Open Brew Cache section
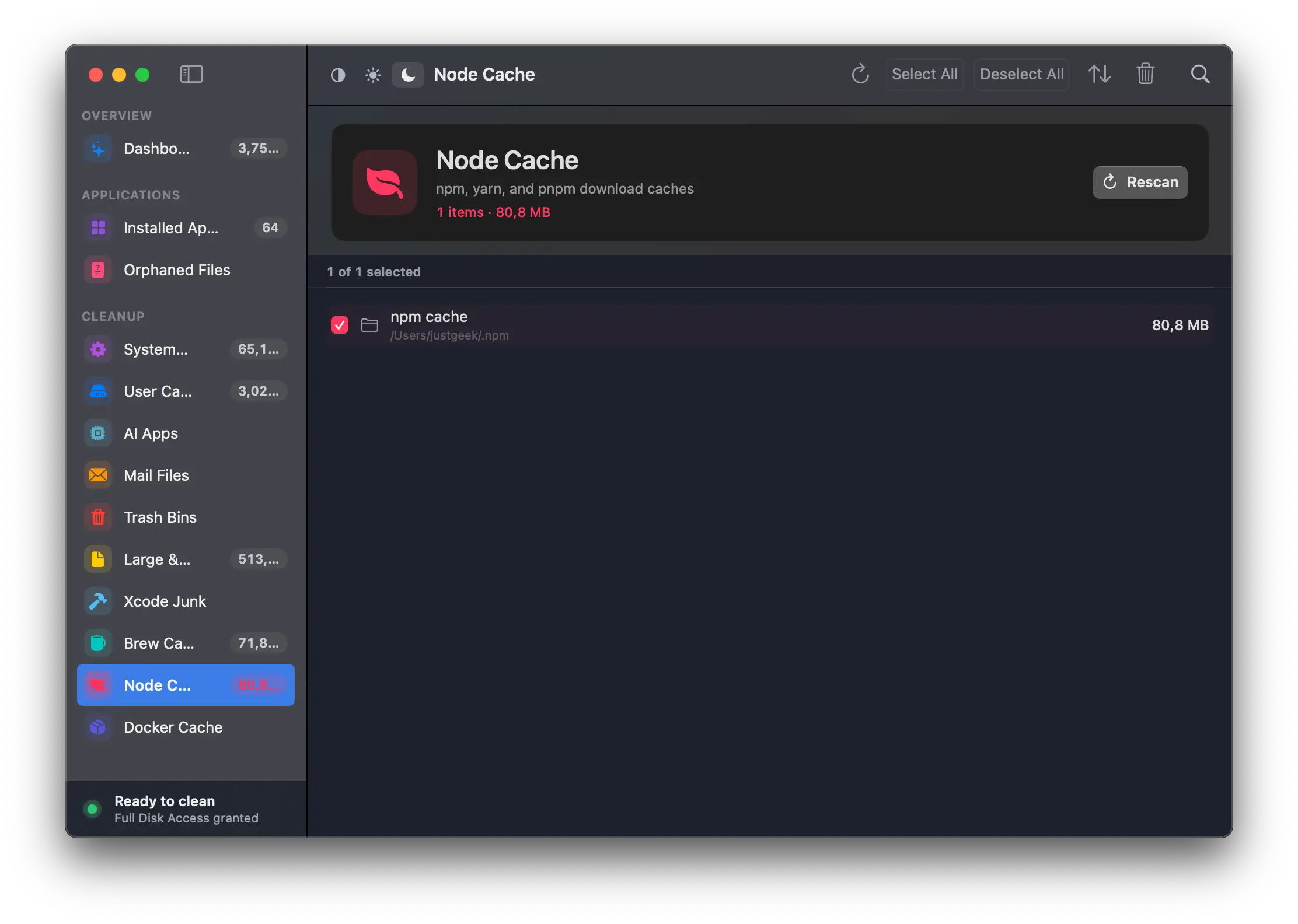Viewport: 1298px width, 924px height. 186,643
